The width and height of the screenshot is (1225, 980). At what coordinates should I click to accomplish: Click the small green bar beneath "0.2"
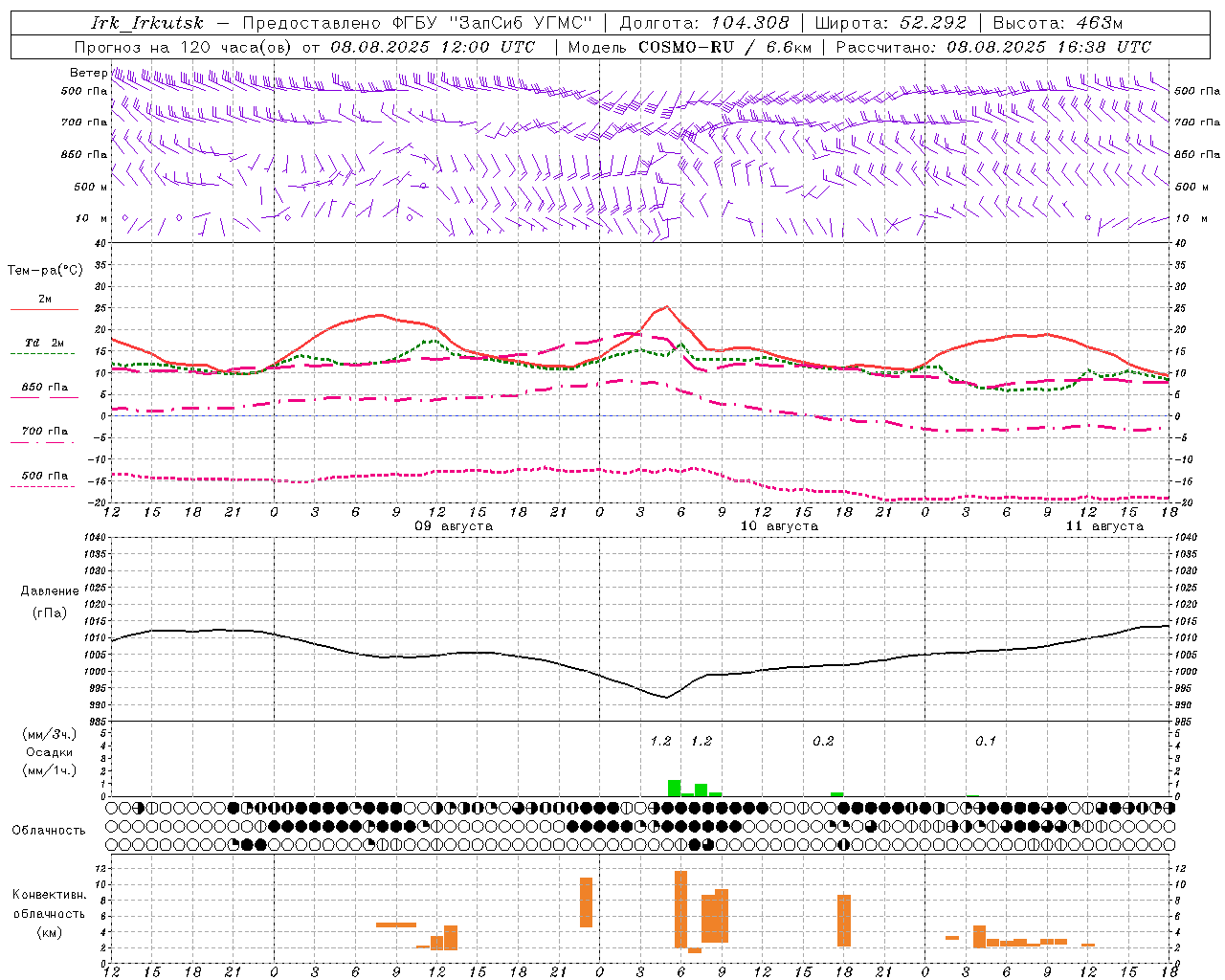[837, 794]
